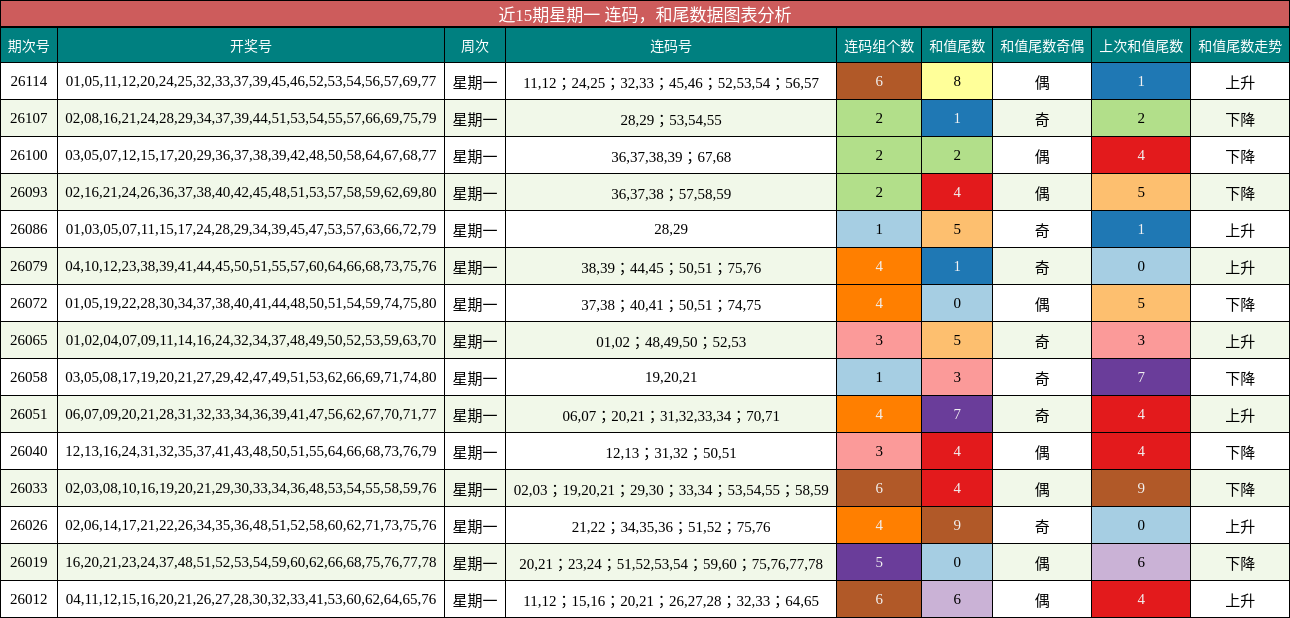1290x618 pixels.
Task: Click the 连码号 cell 12,13；31,32；50,51
Action: point(671,452)
